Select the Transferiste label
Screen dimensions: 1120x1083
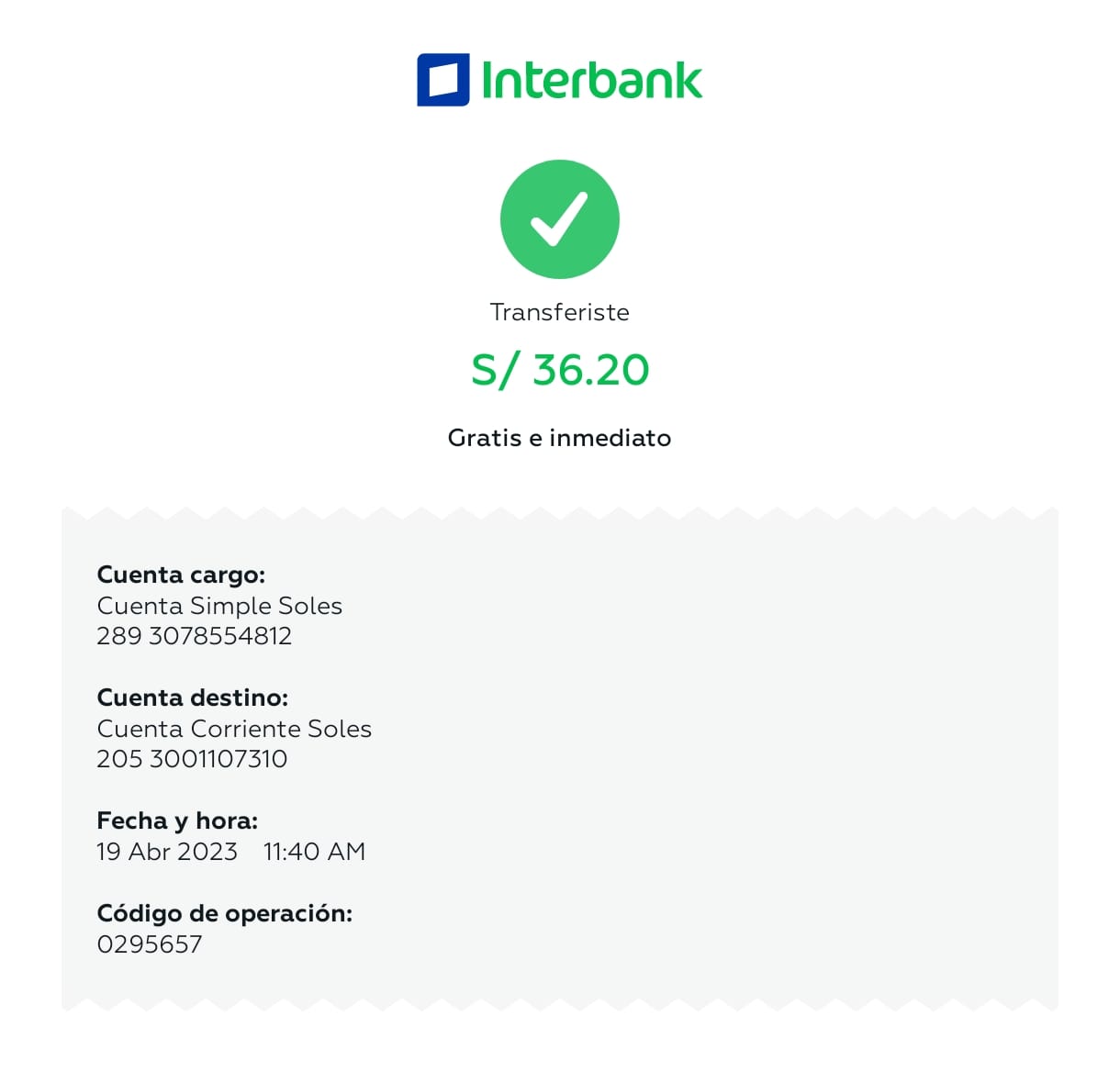559,312
